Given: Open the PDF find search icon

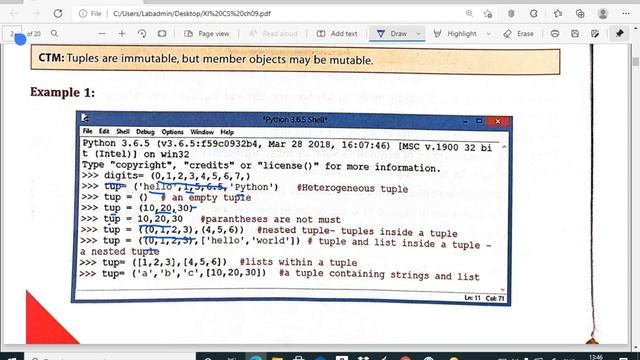Looking at the screenshot, I should (x=54, y=33).
